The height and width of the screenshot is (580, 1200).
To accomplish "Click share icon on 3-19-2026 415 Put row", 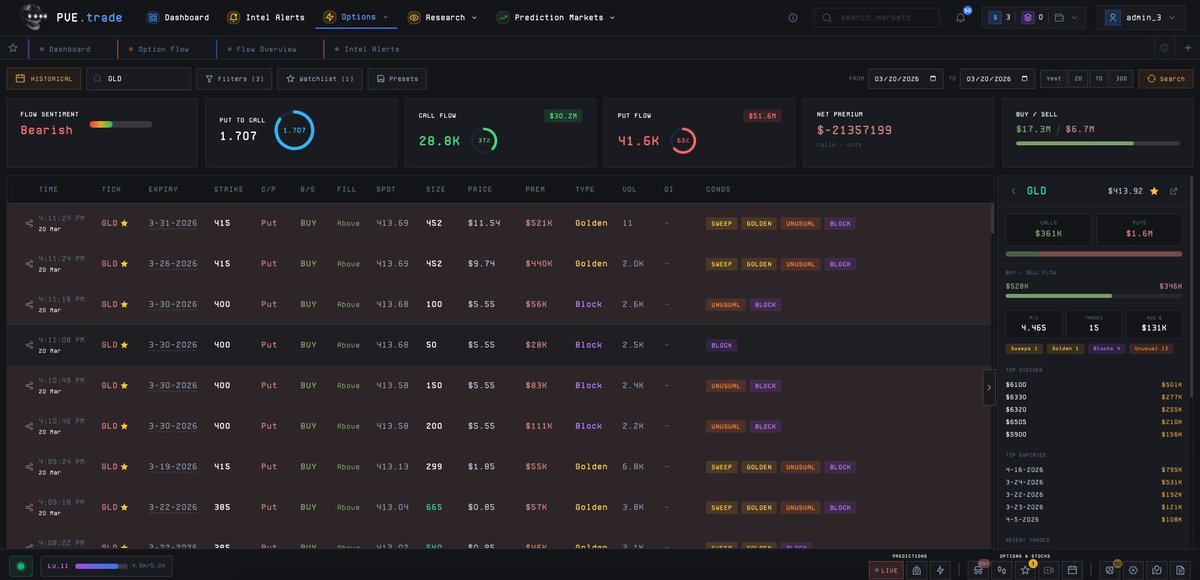I will click(29, 467).
